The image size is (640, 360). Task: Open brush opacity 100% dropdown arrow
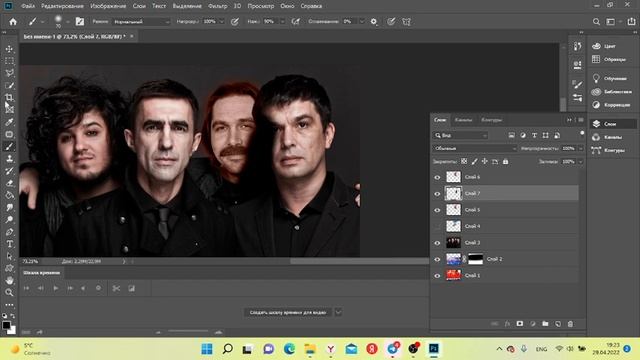222,22
